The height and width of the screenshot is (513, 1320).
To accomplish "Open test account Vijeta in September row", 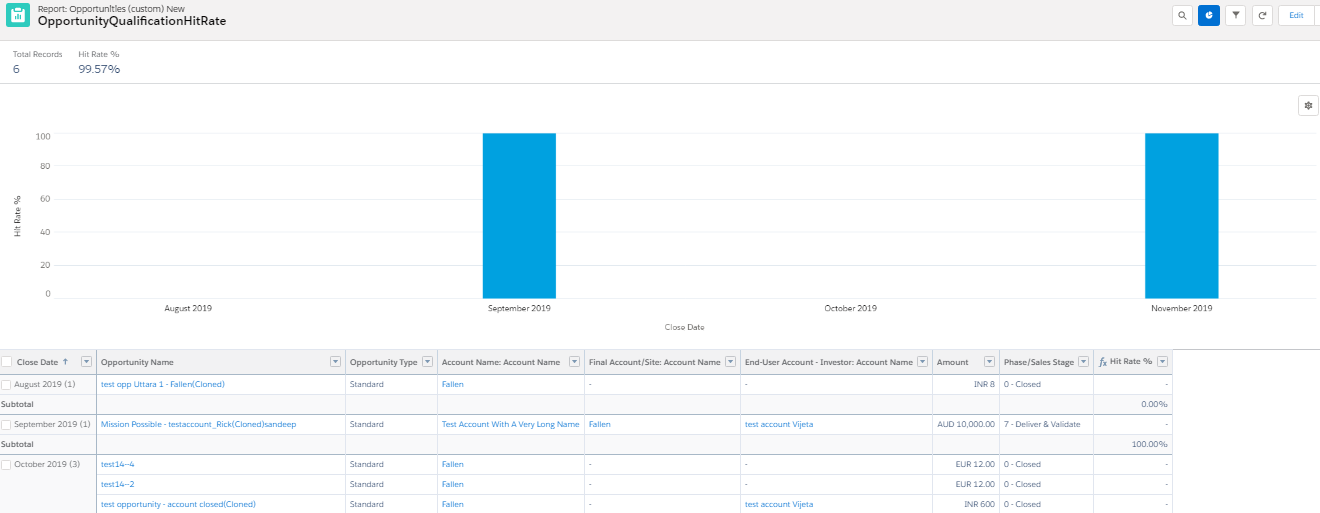I will coord(779,424).
